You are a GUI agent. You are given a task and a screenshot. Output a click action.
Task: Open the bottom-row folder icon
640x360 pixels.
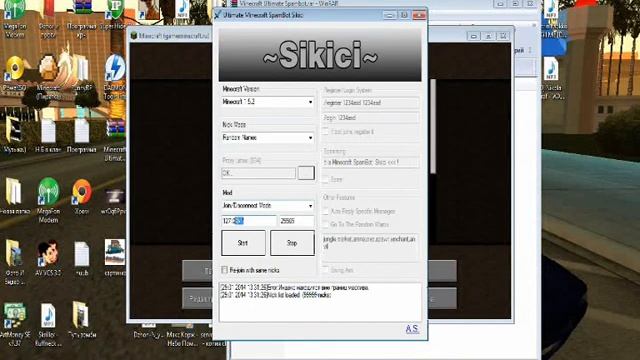pyautogui.click(x=81, y=314)
